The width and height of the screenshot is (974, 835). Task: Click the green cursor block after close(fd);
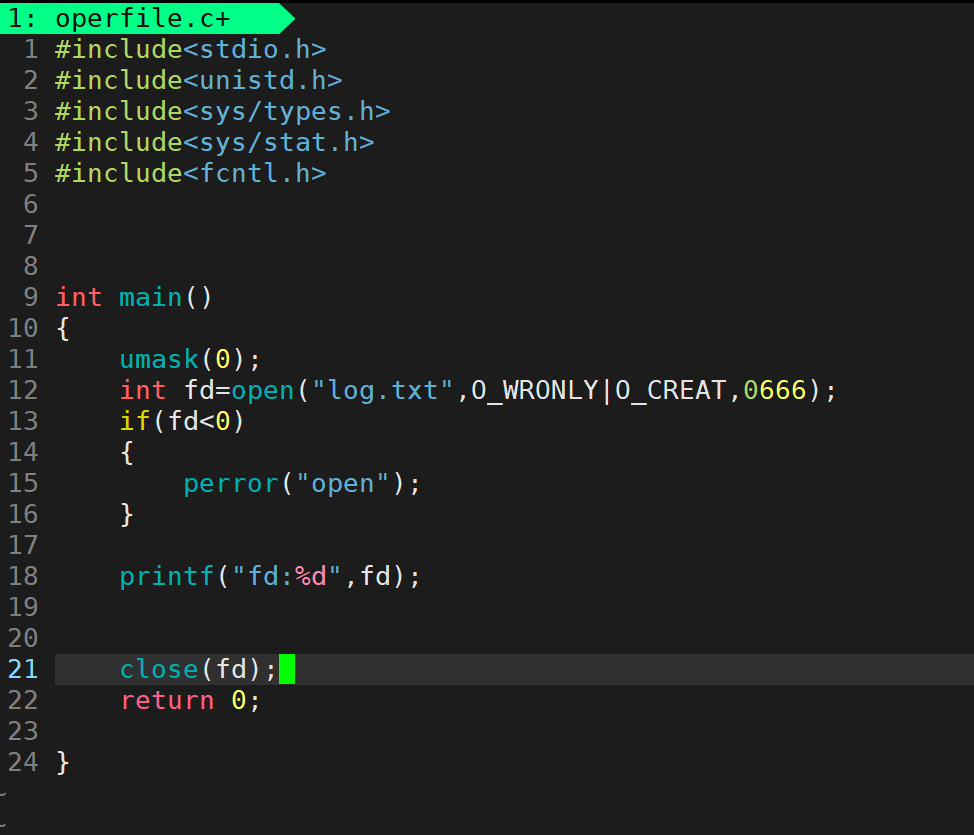click(287, 669)
